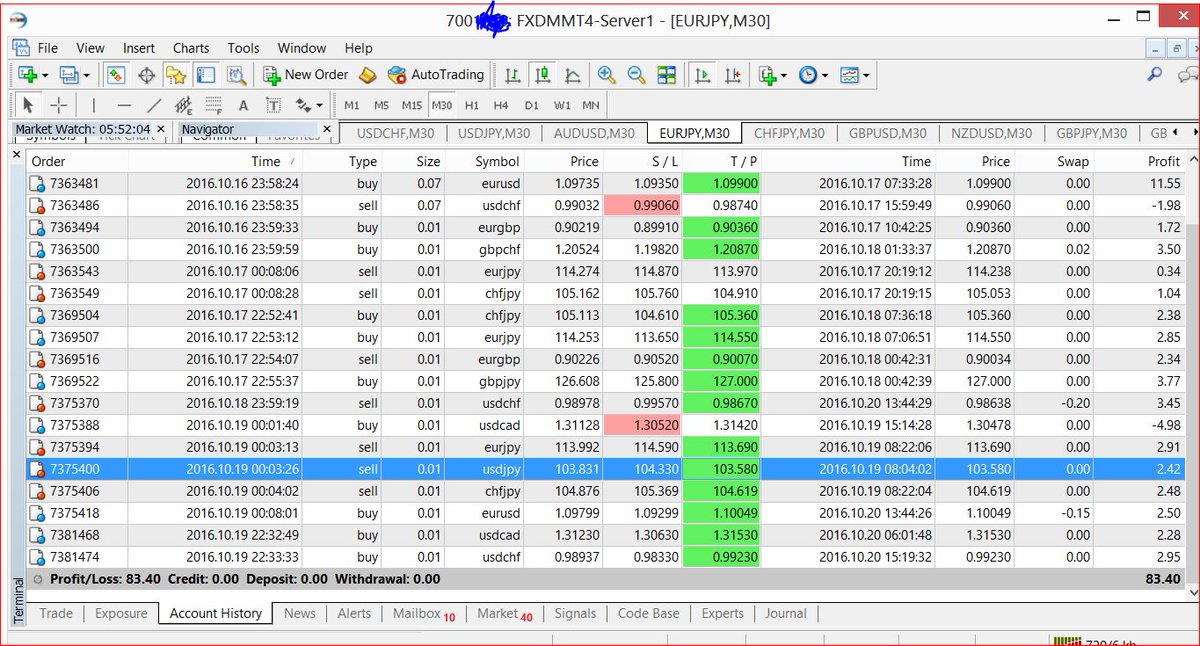
Task: Open the Tools menu
Action: click(243, 48)
